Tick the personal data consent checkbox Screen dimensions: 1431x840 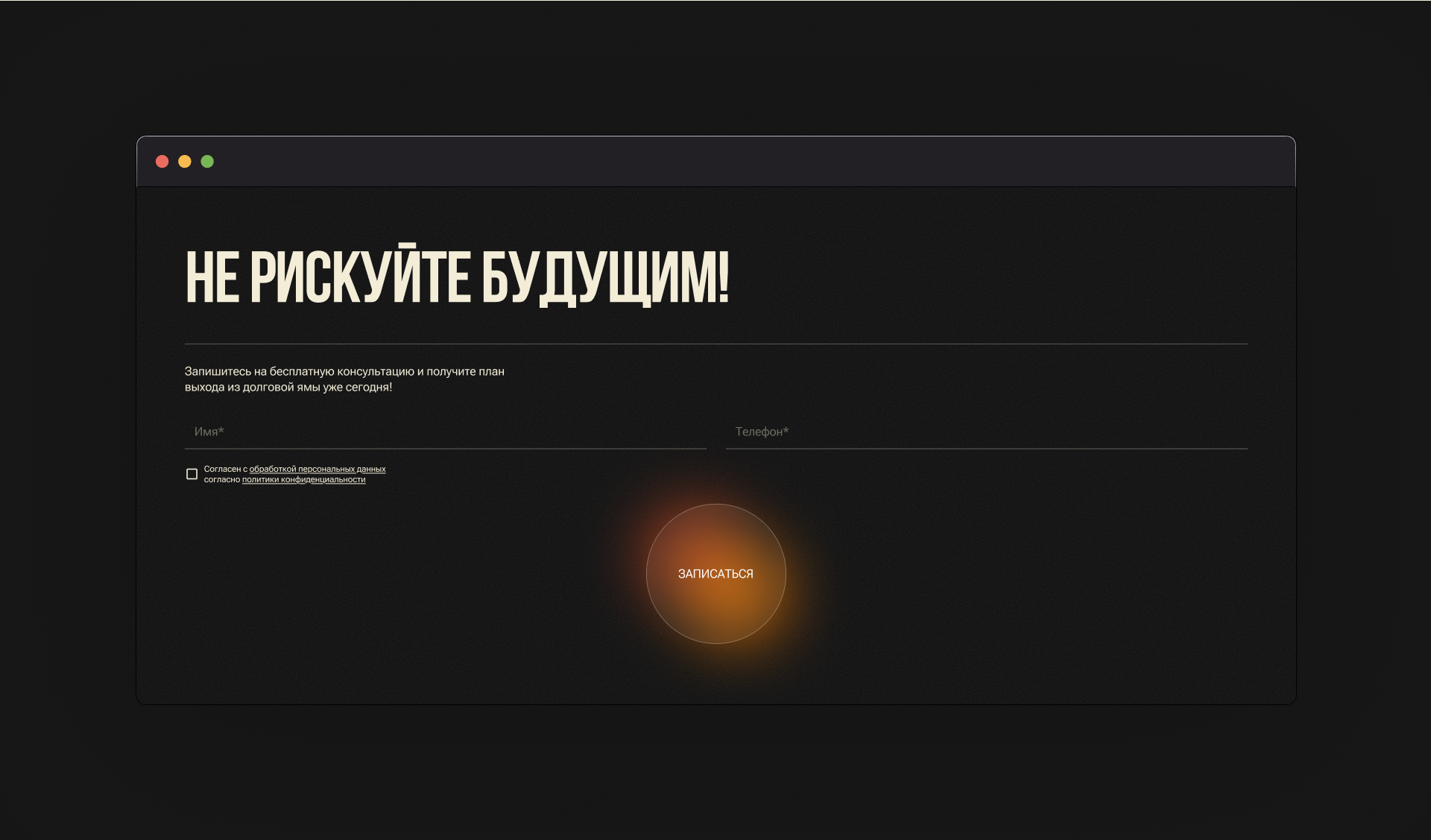tap(192, 474)
